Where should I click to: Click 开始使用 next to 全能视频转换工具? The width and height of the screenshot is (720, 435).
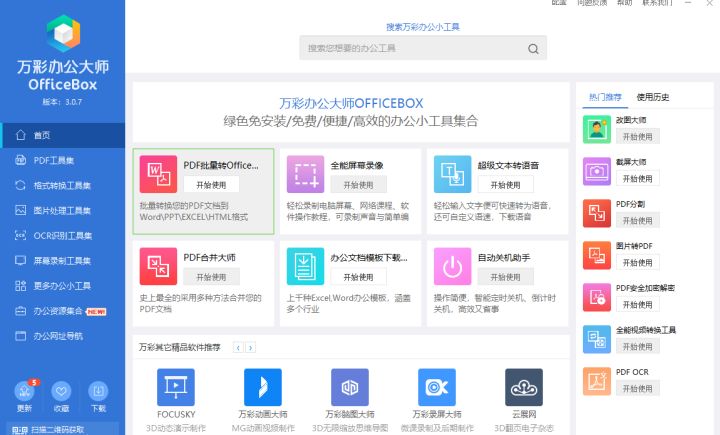[637, 347]
